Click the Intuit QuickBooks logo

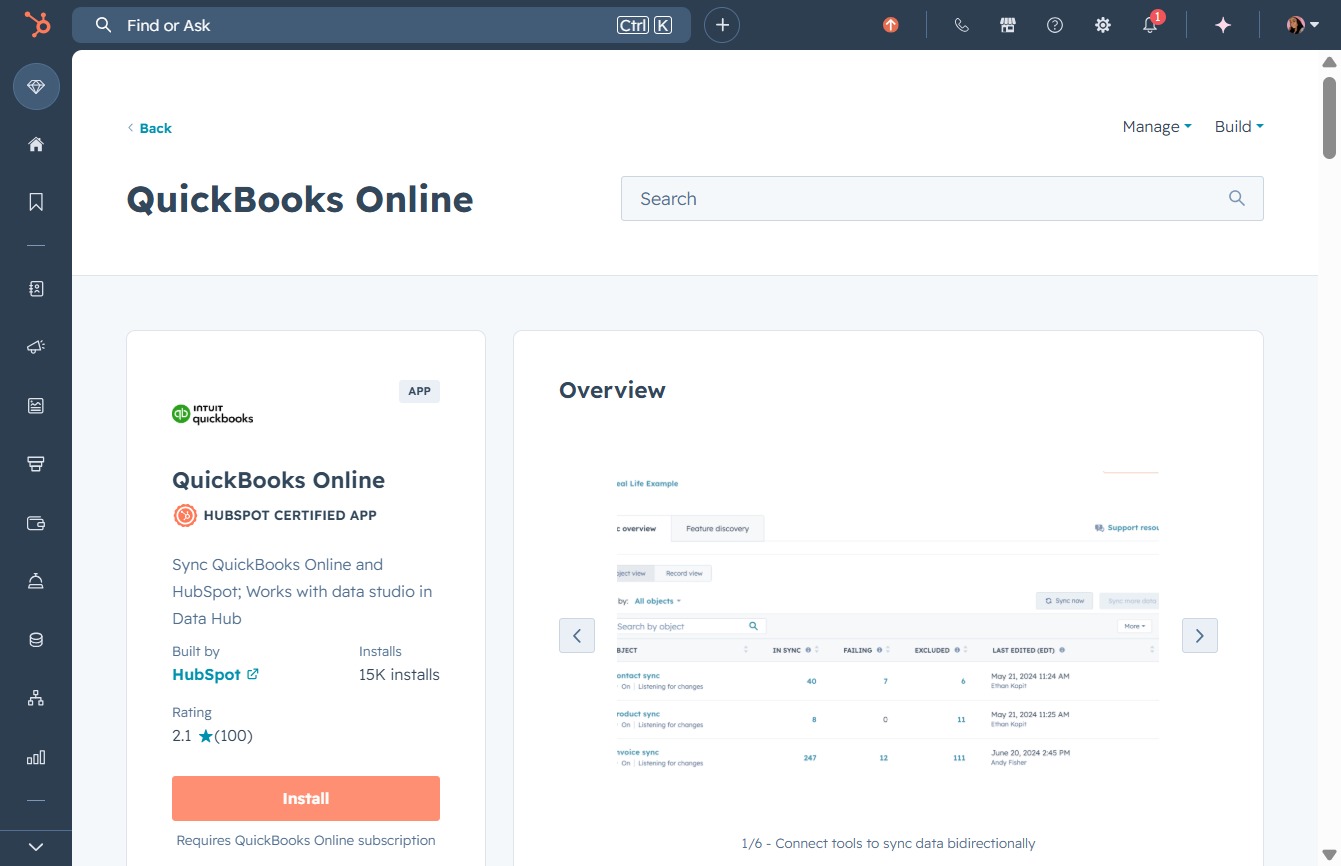pos(213,413)
